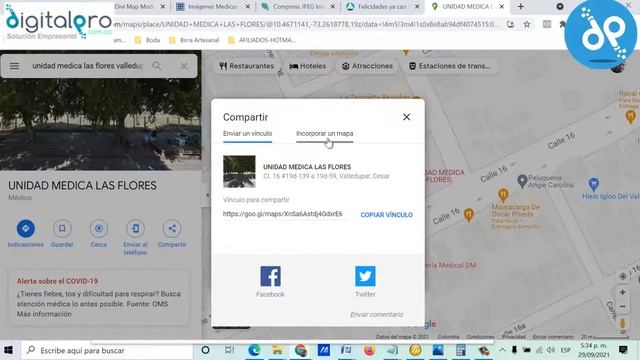This screenshot has height=360, width=640.
Task: Click the browser address bar URL
Action: coord(306,24)
